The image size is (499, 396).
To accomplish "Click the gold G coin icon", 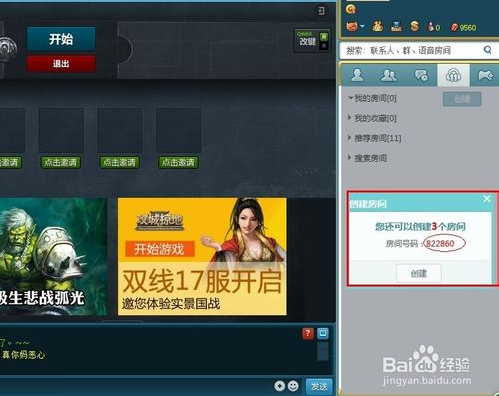I will 351,9.
